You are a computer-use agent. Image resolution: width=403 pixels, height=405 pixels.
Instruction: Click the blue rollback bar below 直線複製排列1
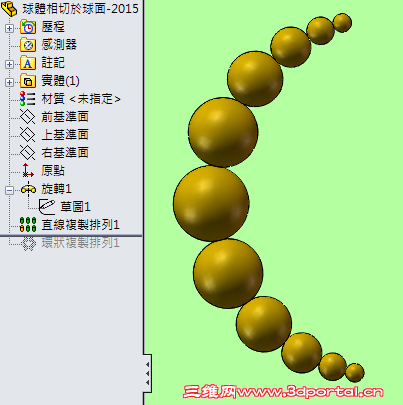coord(71,235)
